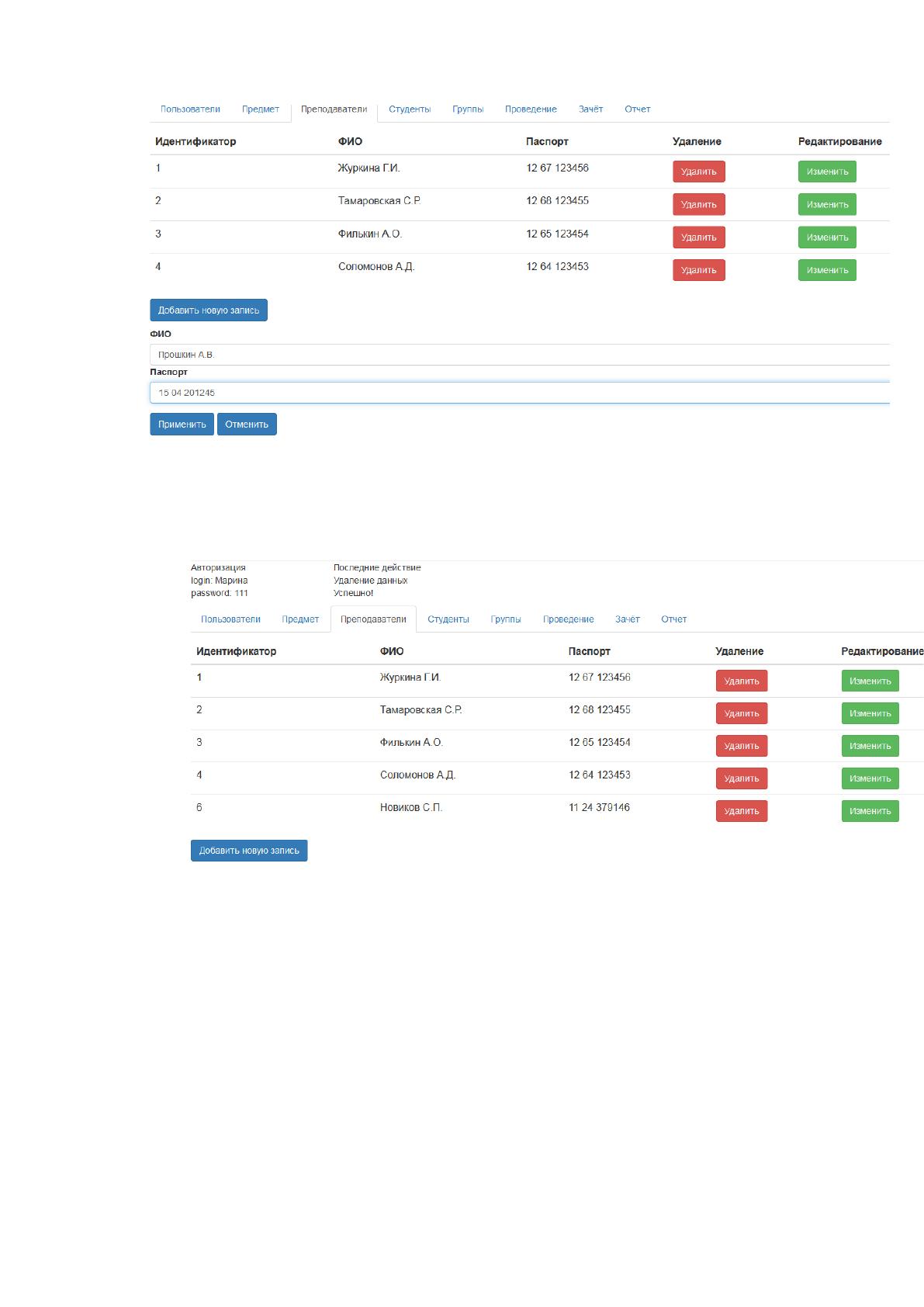
Task: Click Применить to submit new record
Action: click(182, 425)
